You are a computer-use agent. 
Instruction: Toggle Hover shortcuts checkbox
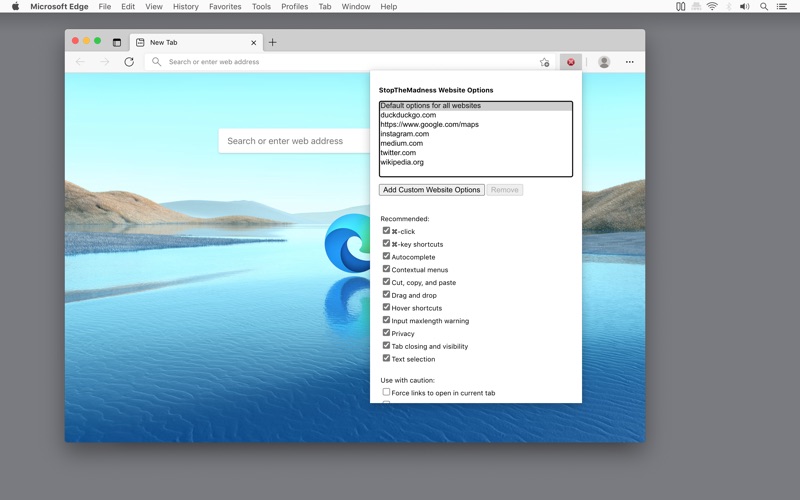point(386,307)
